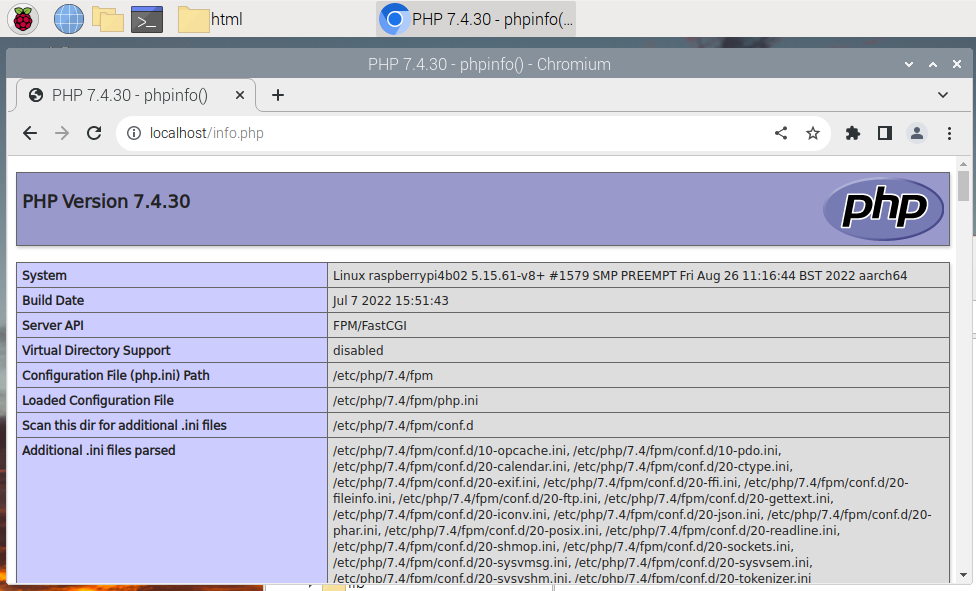
Task: Click the html folder taskbar item
Action: point(211,19)
